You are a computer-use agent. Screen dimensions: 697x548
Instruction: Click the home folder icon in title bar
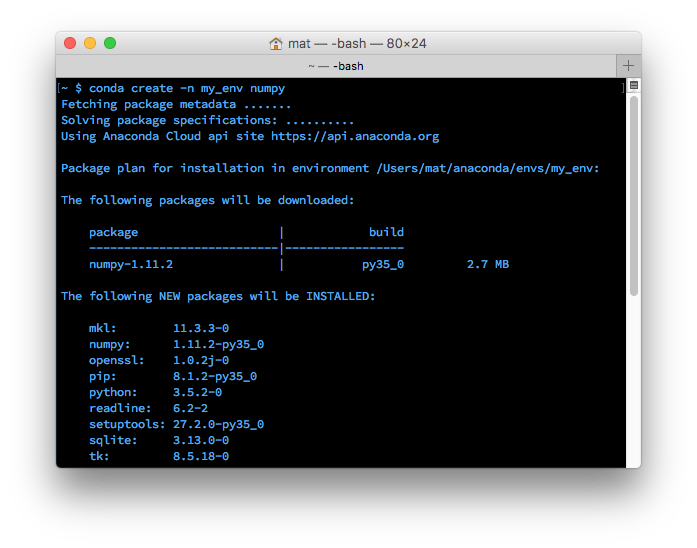276,43
